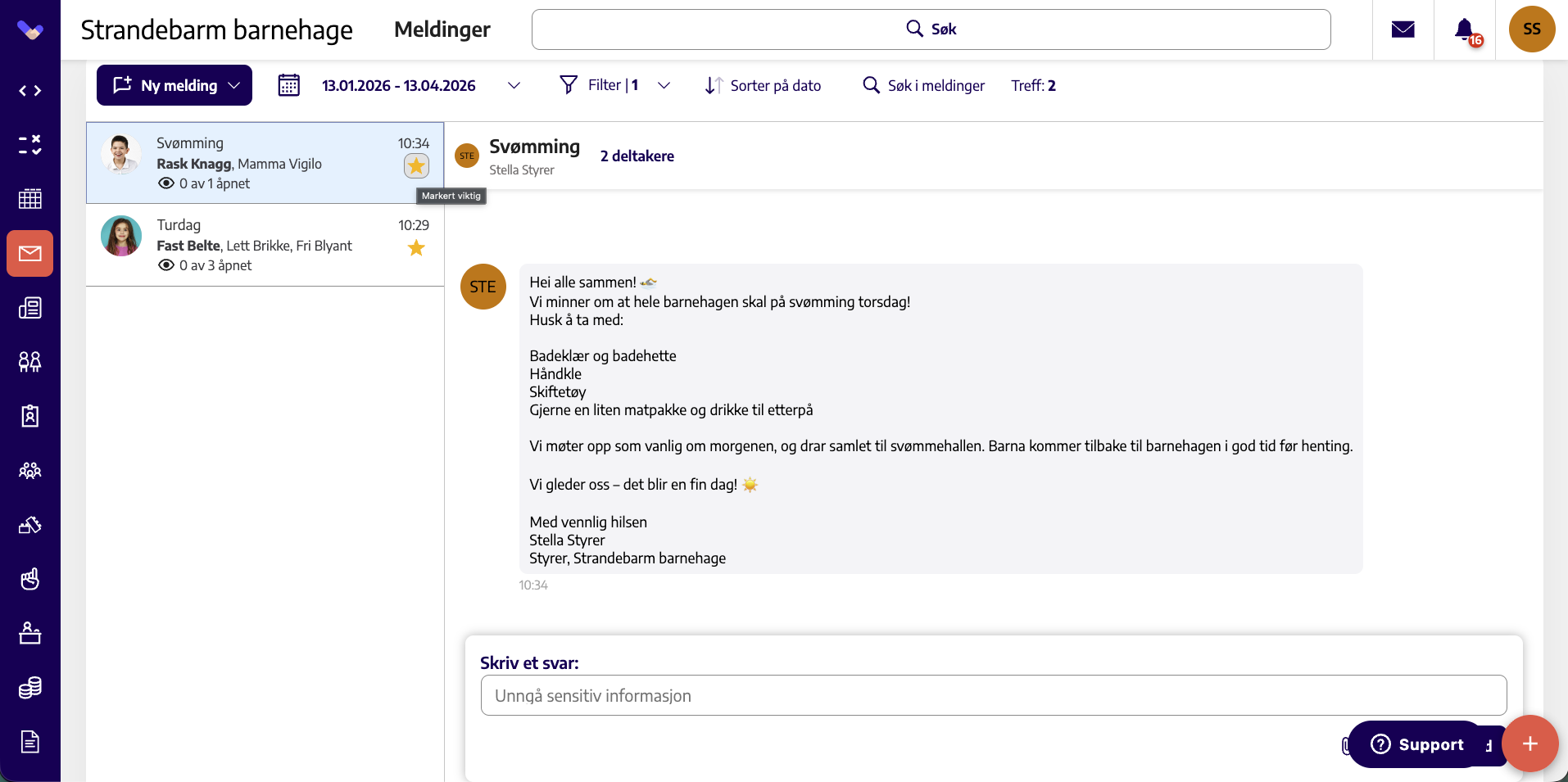This screenshot has height=782, width=1568.
Task: Open the Svømming message in list
Action: click(x=265, y=163)
